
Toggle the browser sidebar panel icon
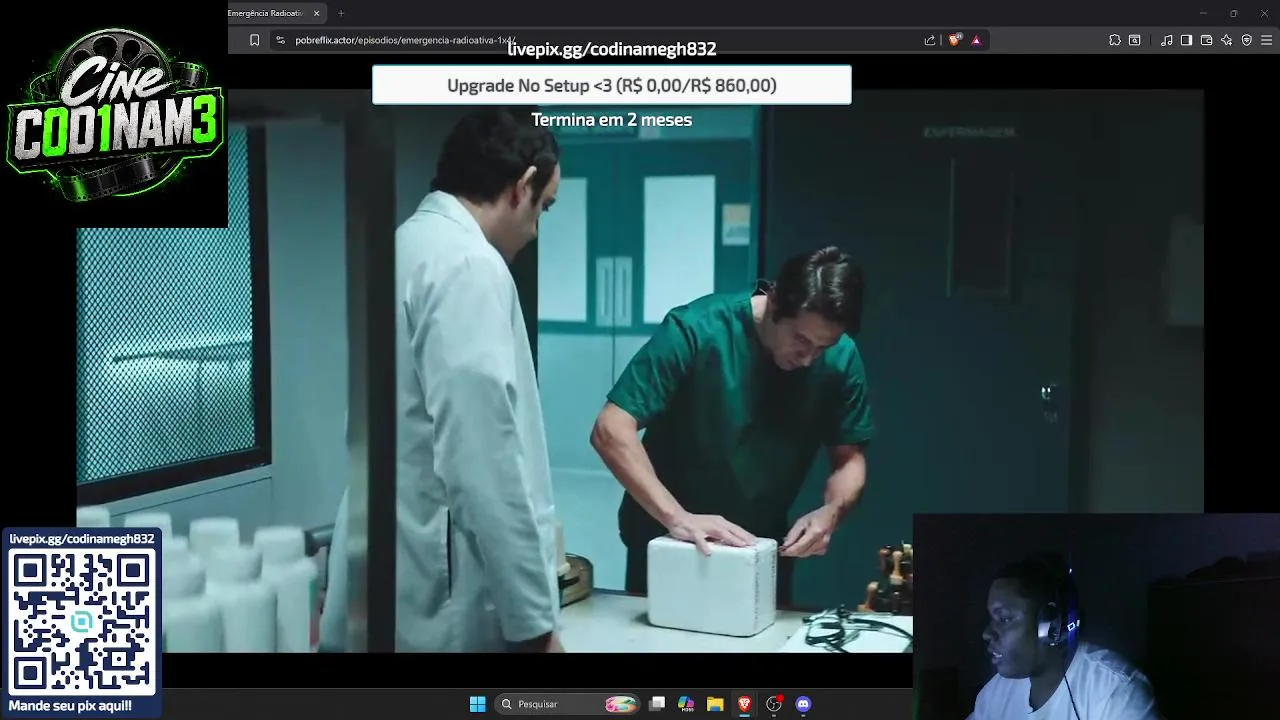coord(1186,40)
